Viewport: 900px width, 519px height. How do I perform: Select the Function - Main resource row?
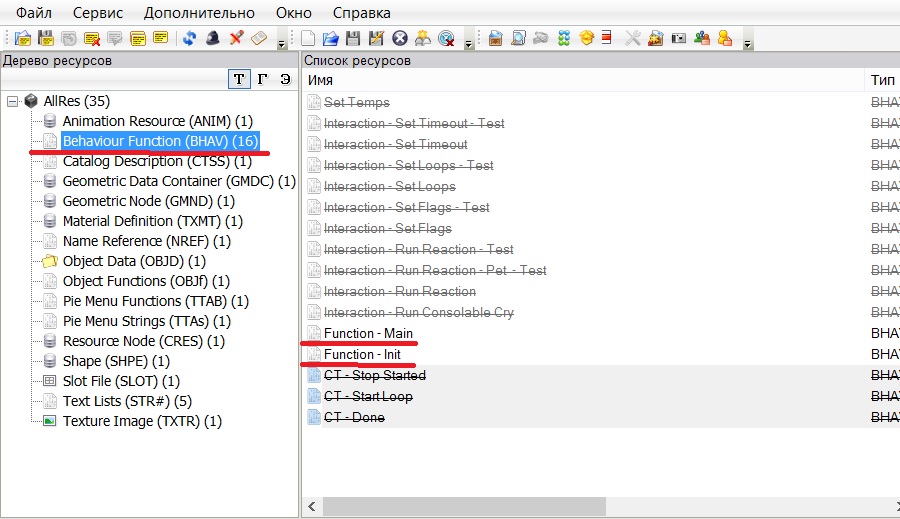pyautogui.click(x=368, y=333)
